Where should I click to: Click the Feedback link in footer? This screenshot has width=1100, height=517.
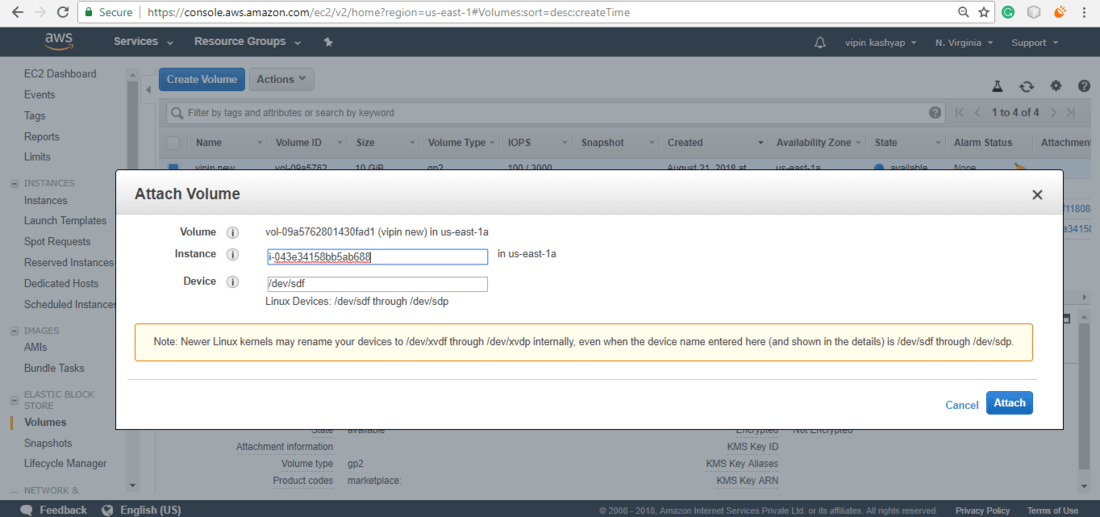pyautogui.click(x=63, y=510)
